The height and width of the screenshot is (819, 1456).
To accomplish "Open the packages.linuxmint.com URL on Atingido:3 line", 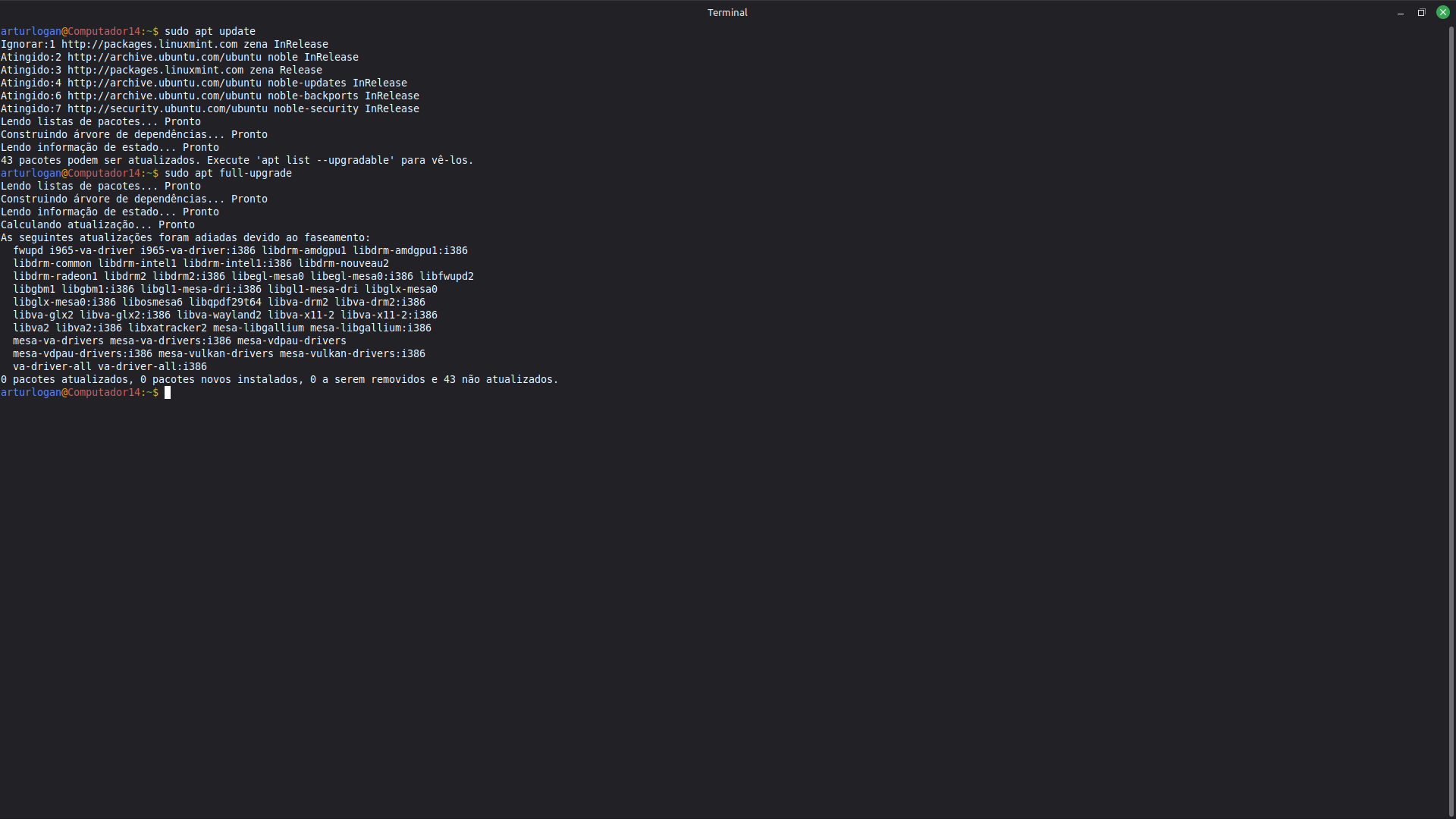I will click(x=155, y=70).
